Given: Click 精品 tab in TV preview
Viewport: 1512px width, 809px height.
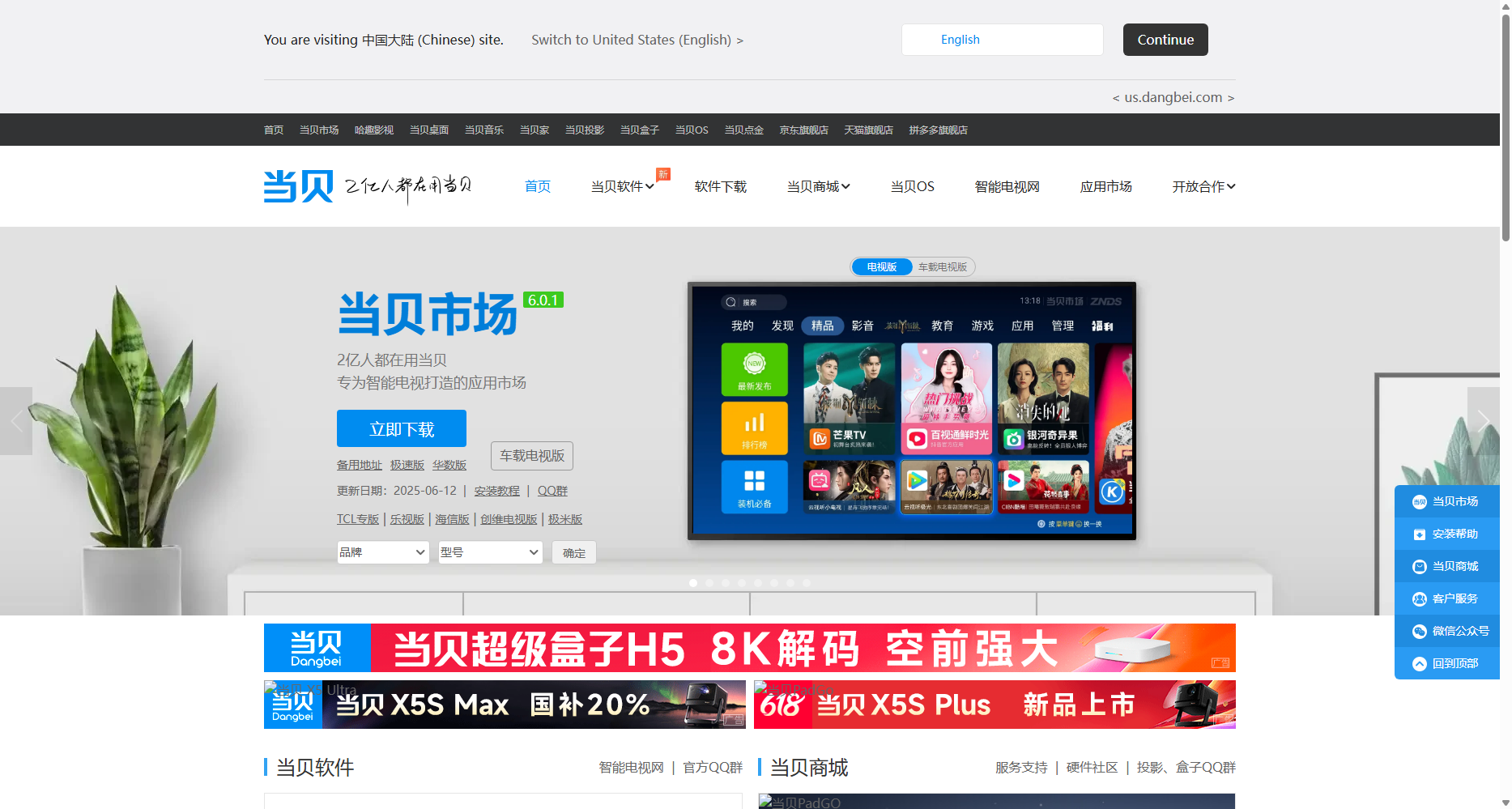Looking at the screenshot, I should coord(822,326).
